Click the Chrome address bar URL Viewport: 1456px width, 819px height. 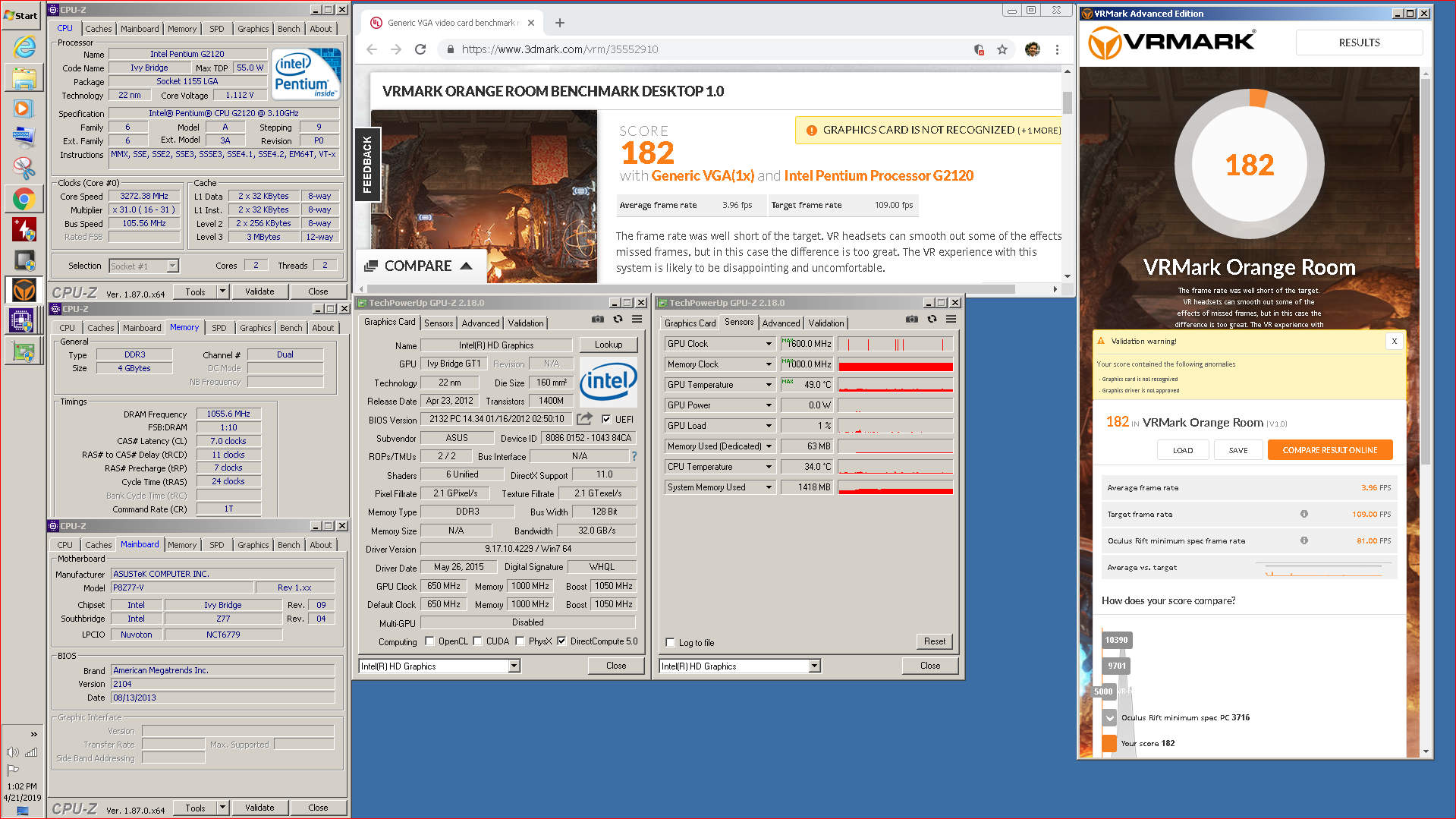560,49
